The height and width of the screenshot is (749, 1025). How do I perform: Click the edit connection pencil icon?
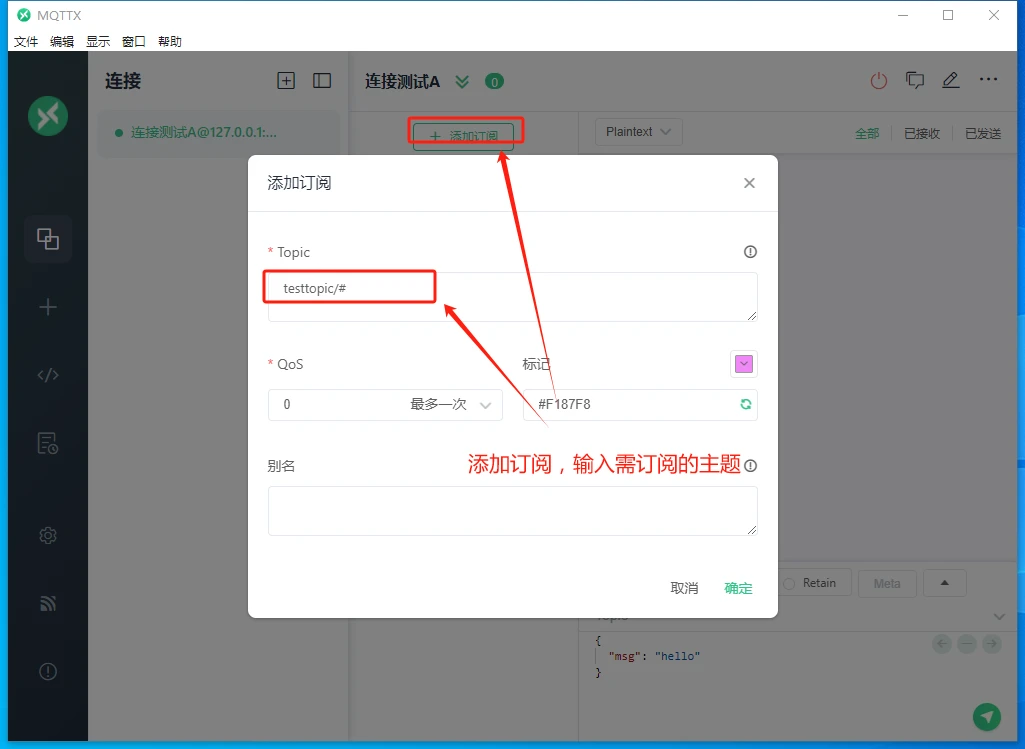tap(950, 80)
